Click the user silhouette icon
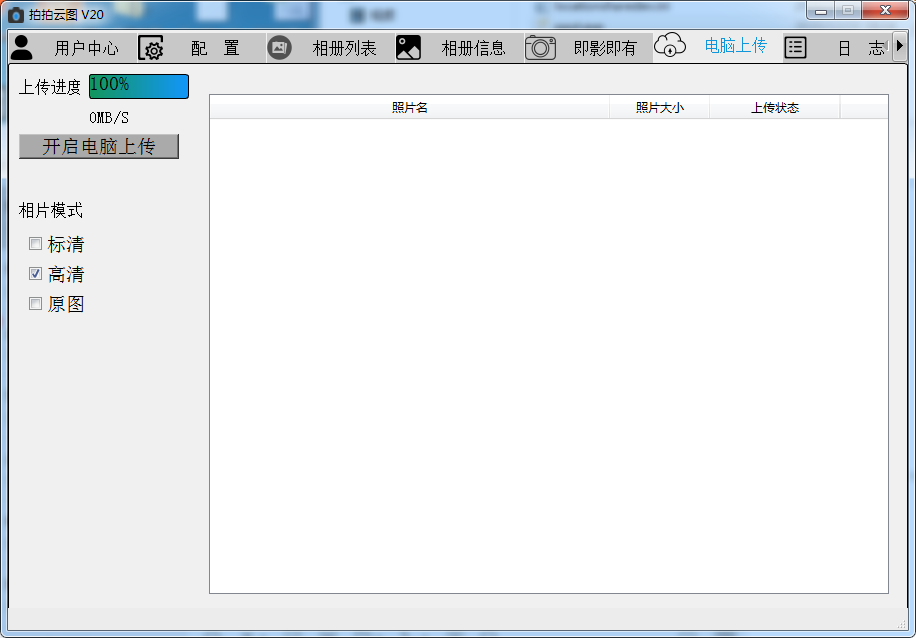 click(x=22, y=47)
